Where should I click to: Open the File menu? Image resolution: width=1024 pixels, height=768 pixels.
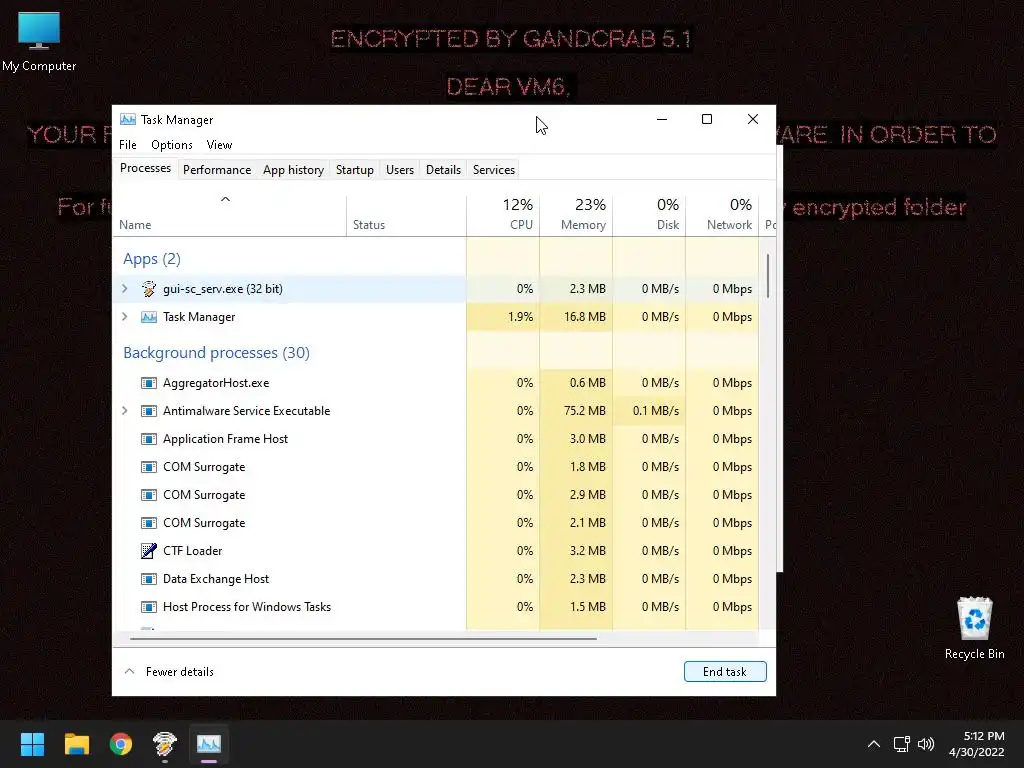click(128, 145)
